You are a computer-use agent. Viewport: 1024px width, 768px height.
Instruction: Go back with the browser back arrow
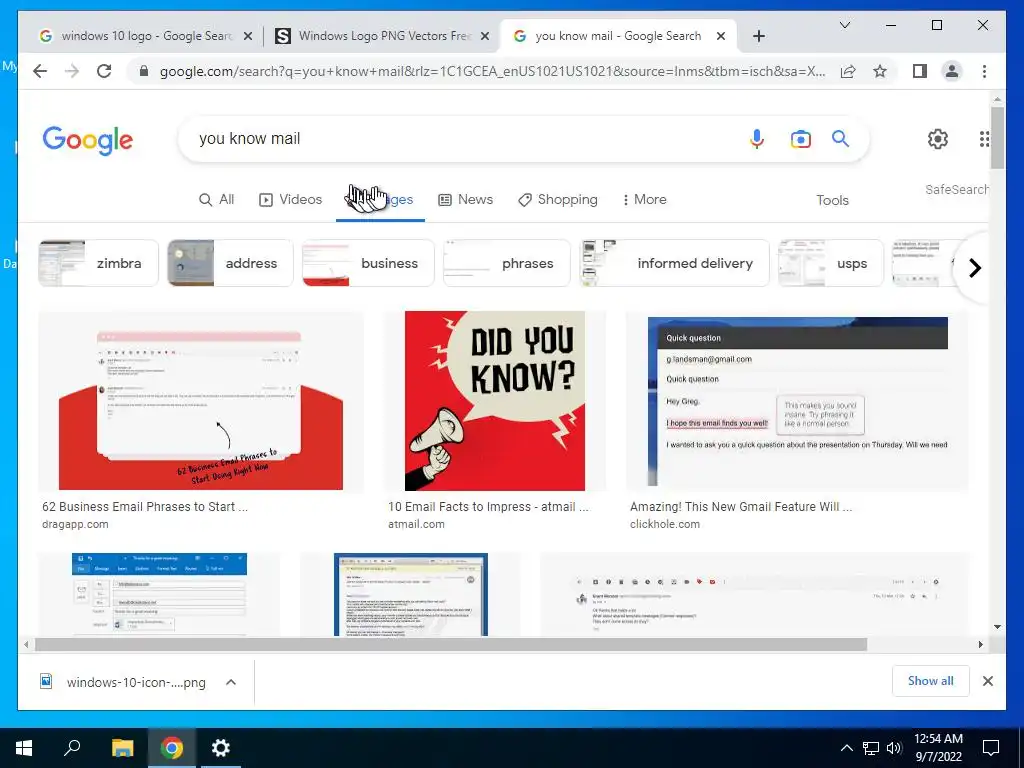tap(40, 71)
